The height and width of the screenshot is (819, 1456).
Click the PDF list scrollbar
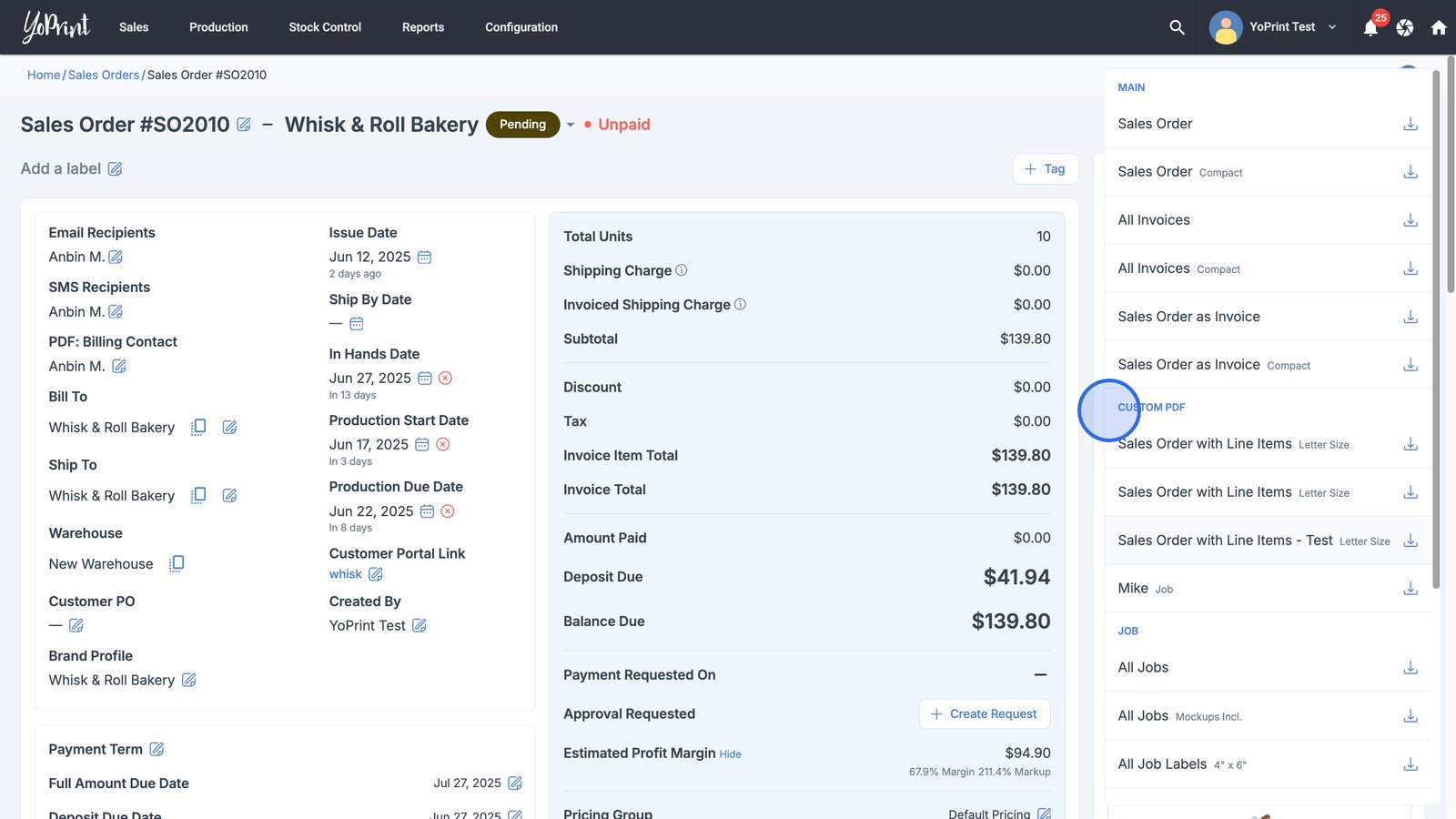(1436, 328)
